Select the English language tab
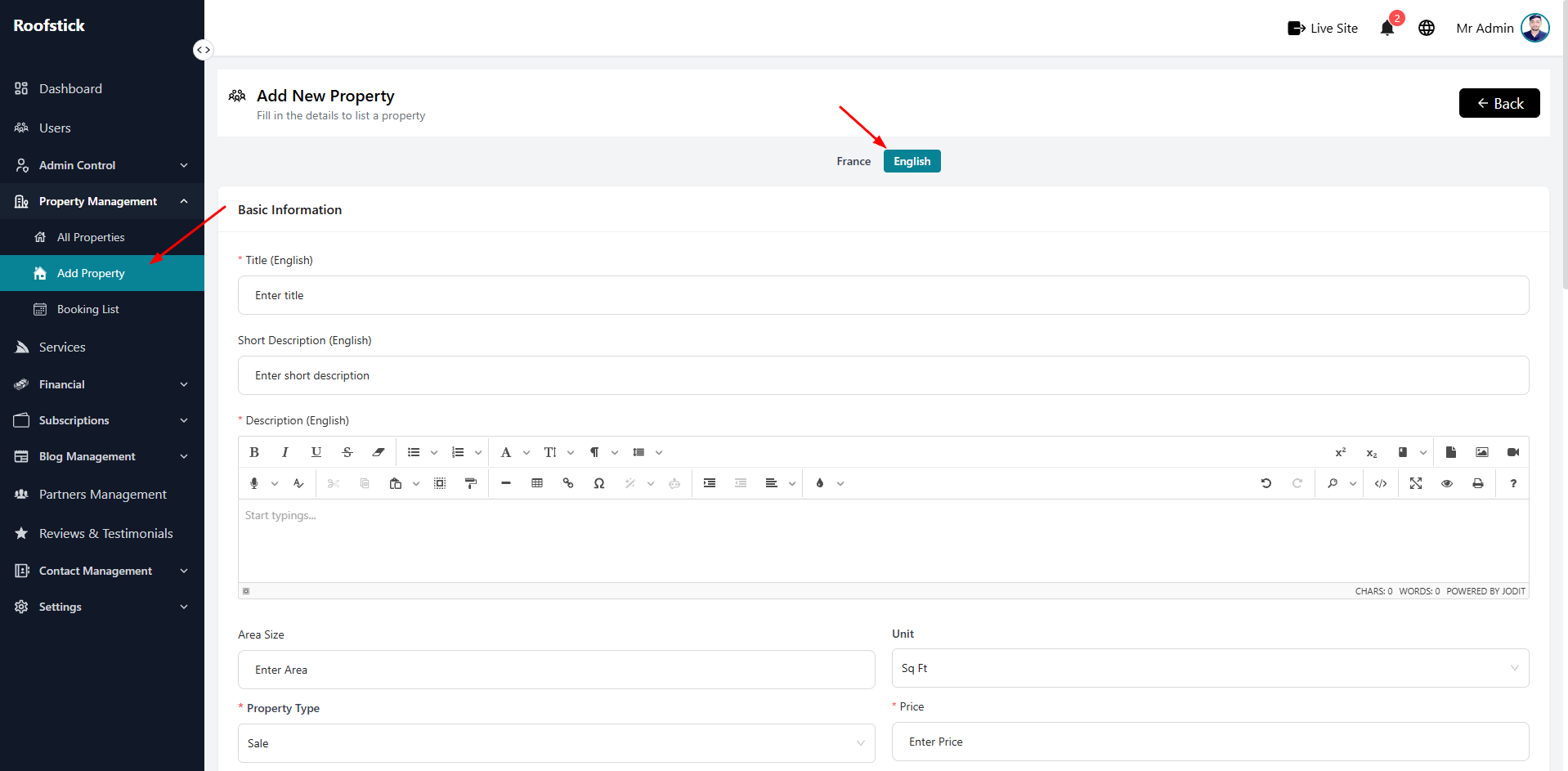 coord(912,161)
